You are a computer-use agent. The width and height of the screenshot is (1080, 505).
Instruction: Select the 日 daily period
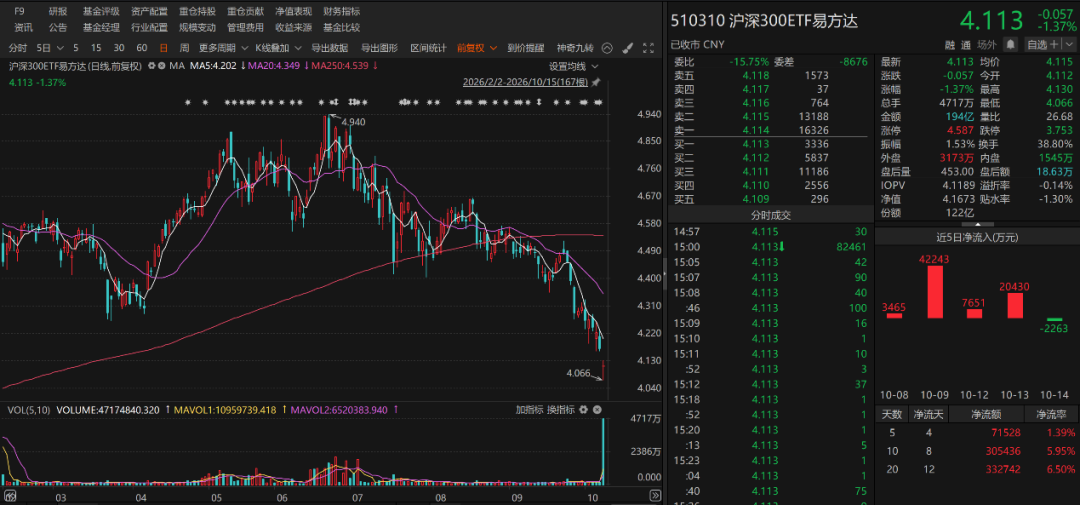(163, 48)
